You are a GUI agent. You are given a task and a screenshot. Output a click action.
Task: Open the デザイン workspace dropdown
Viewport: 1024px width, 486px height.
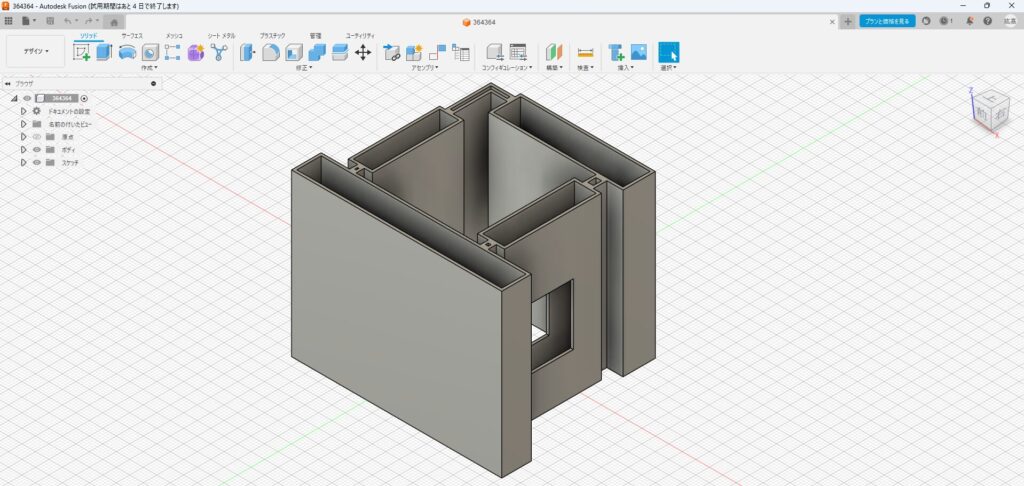point(35,51)
